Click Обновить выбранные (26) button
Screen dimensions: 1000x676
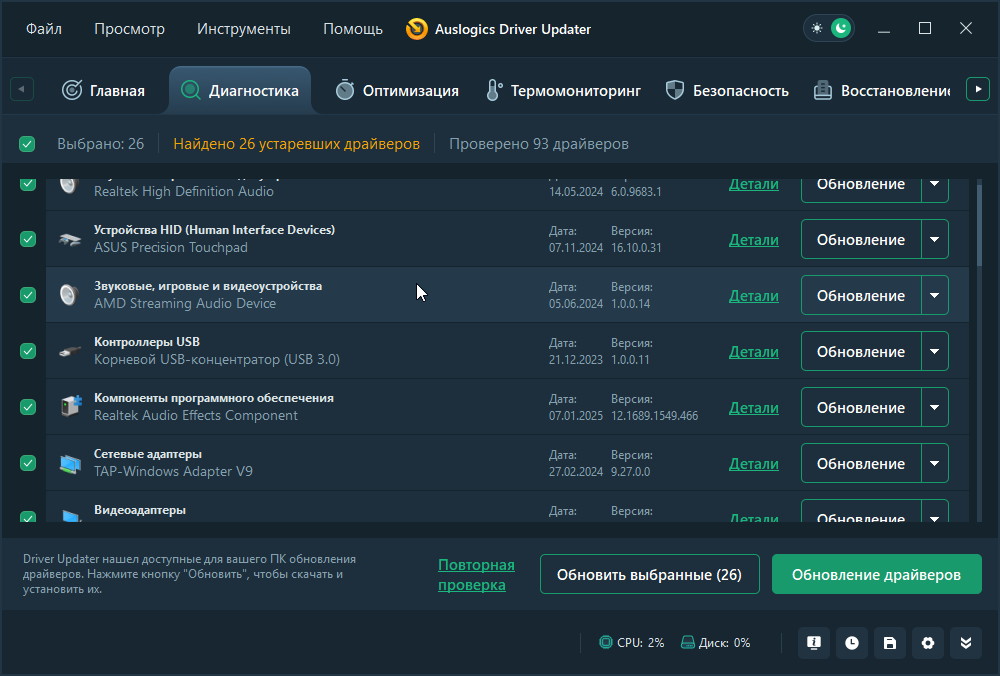650,574
